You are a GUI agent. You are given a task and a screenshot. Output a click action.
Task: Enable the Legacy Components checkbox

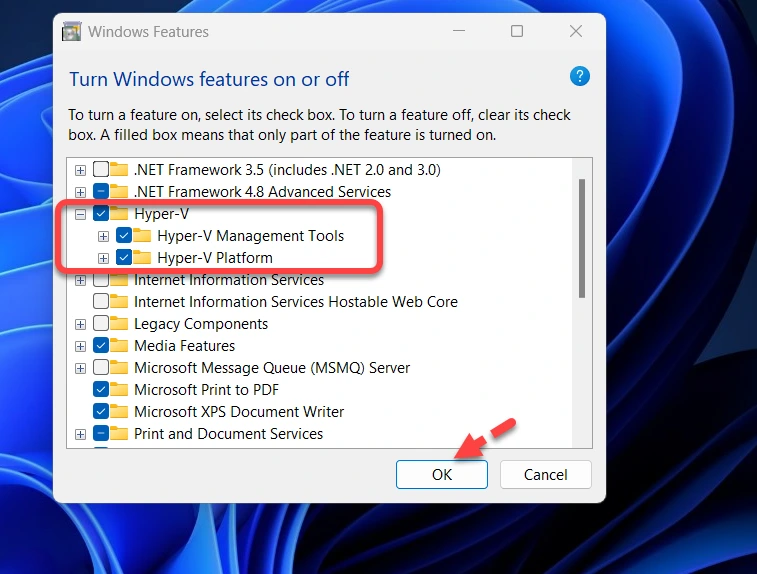tap(100, 323)
